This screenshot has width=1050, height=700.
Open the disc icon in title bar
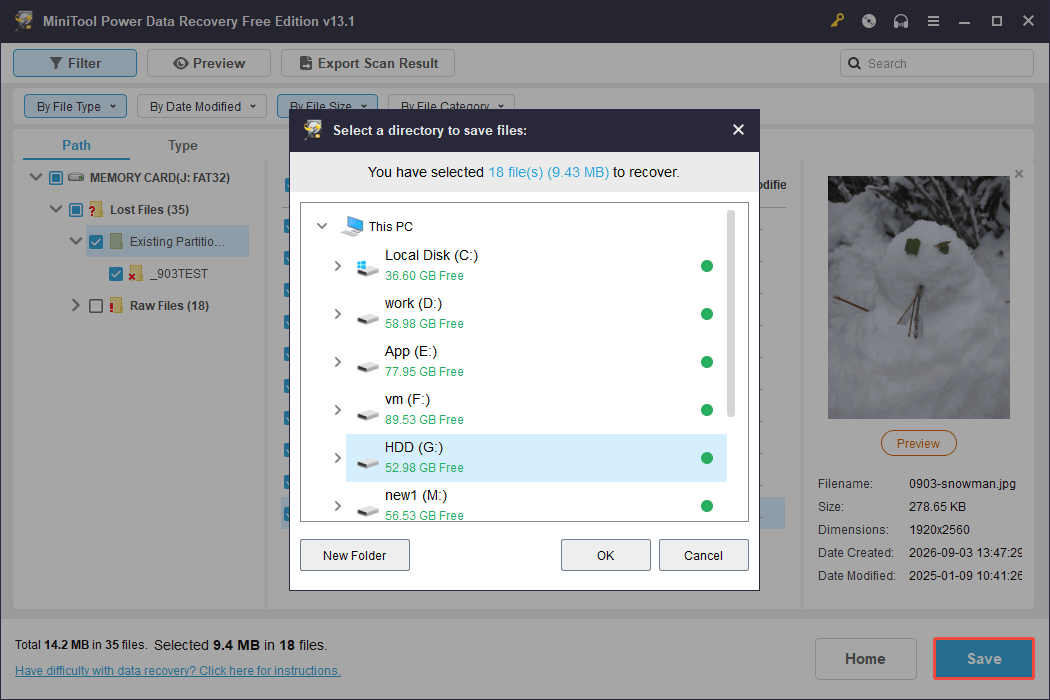point(869,21)
